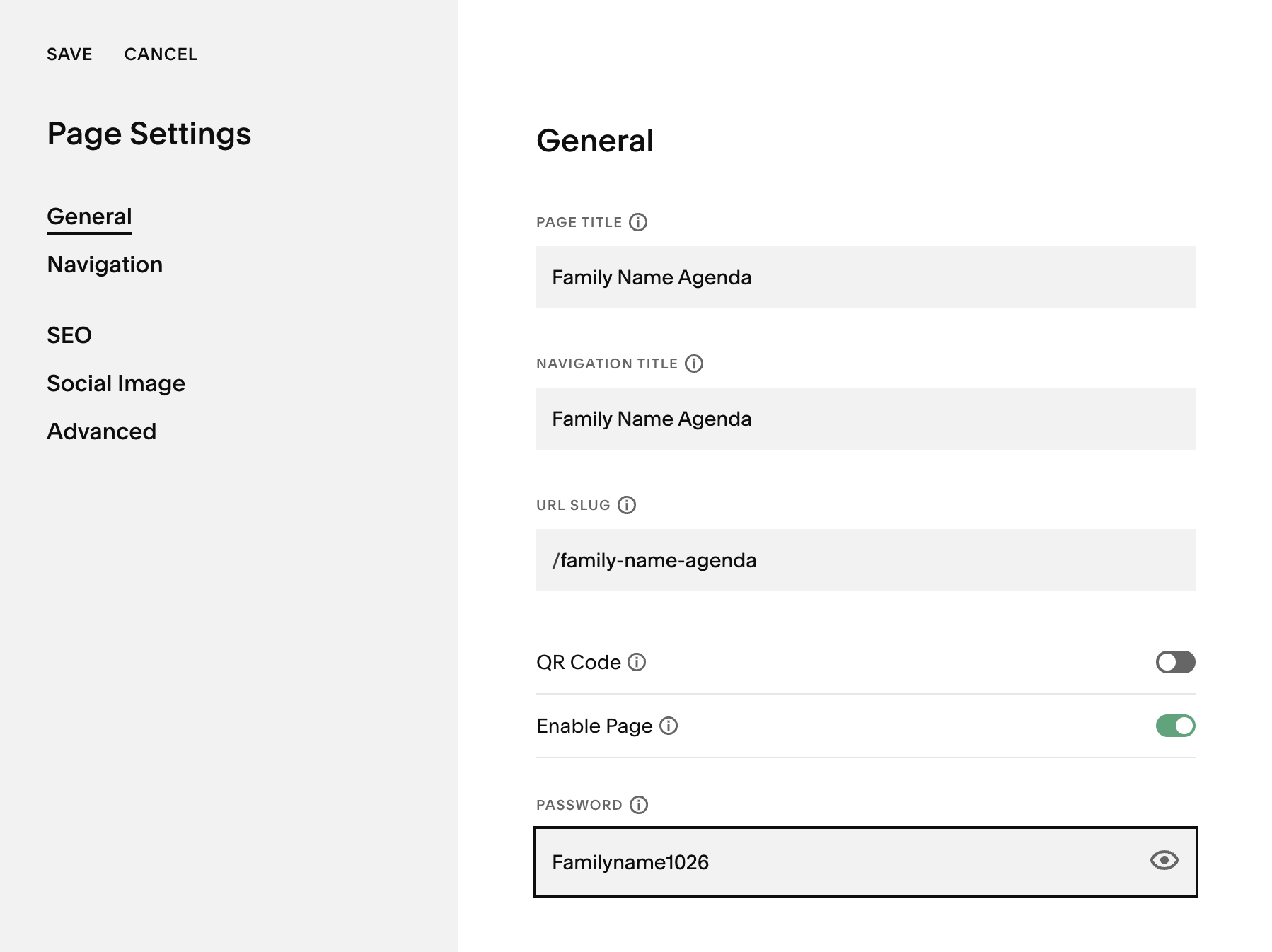This screenshot has width=1272, height=952.
Task: Click into the Page Title field
Action: click(865, 277)
